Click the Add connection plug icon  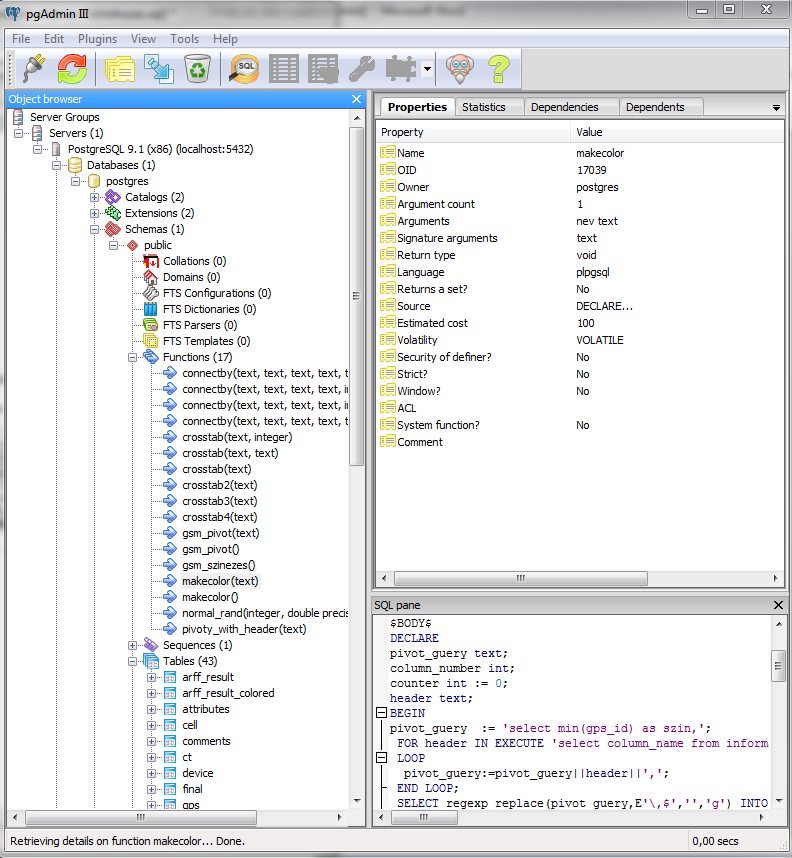[x=33, y=69]
